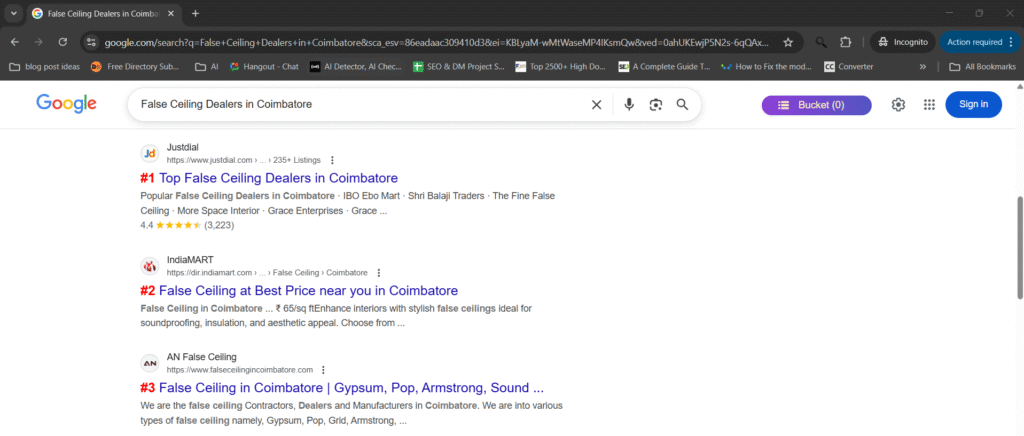Open the browser extensions puzzle icon
1024x436 pixels.
pyautogui.click(x=846, y=42)
